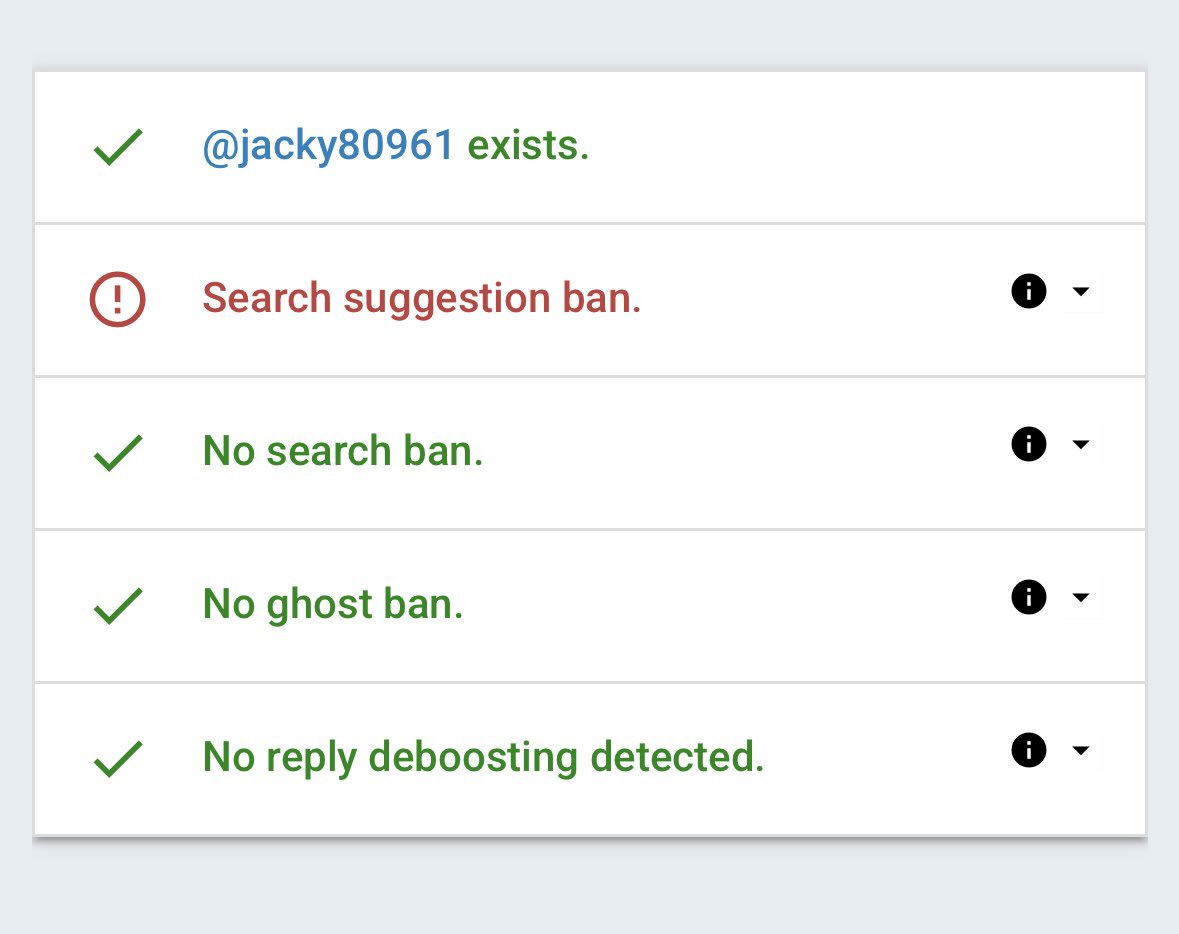Viewport: 1179px width, 934px height.
Task: Click the 'No ghost ban.' text
Action: pyautogui.click(x=333, y=605)
